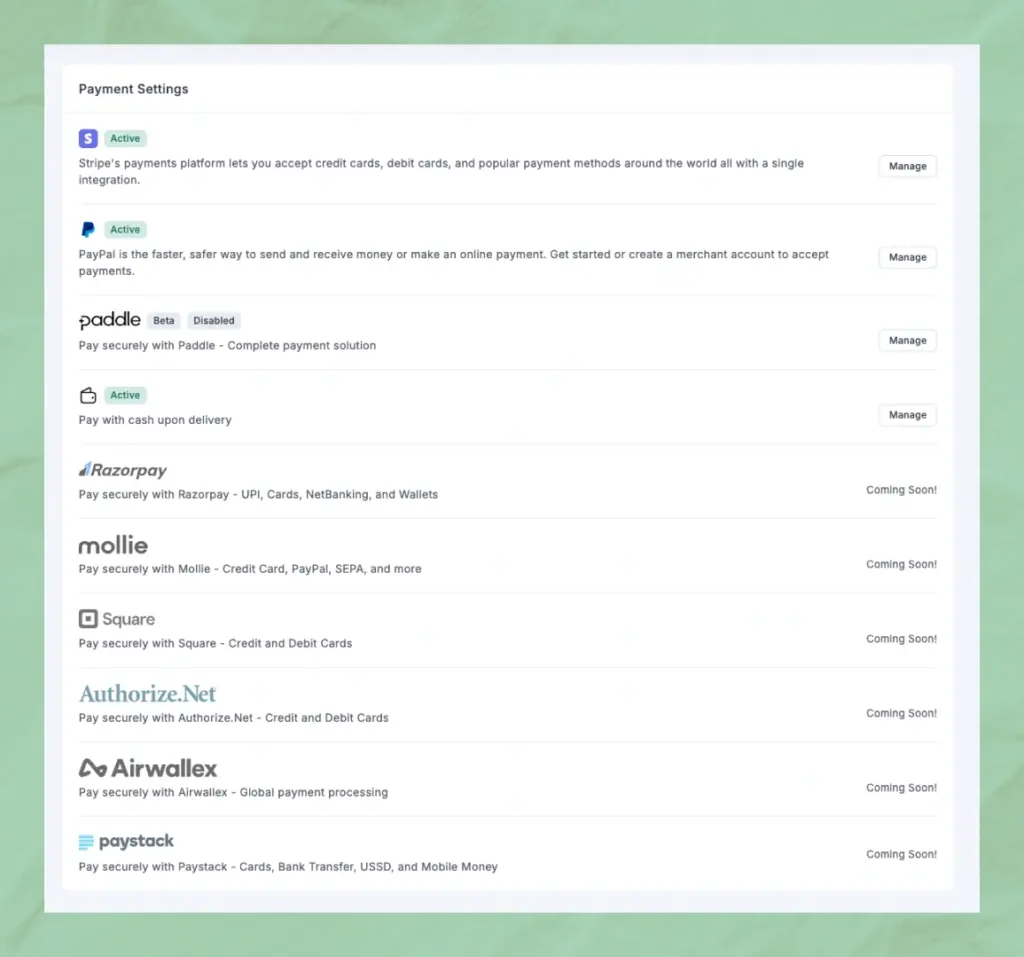Click the Square logo
Screen dimensions: 1024x957
click(117, 619)
